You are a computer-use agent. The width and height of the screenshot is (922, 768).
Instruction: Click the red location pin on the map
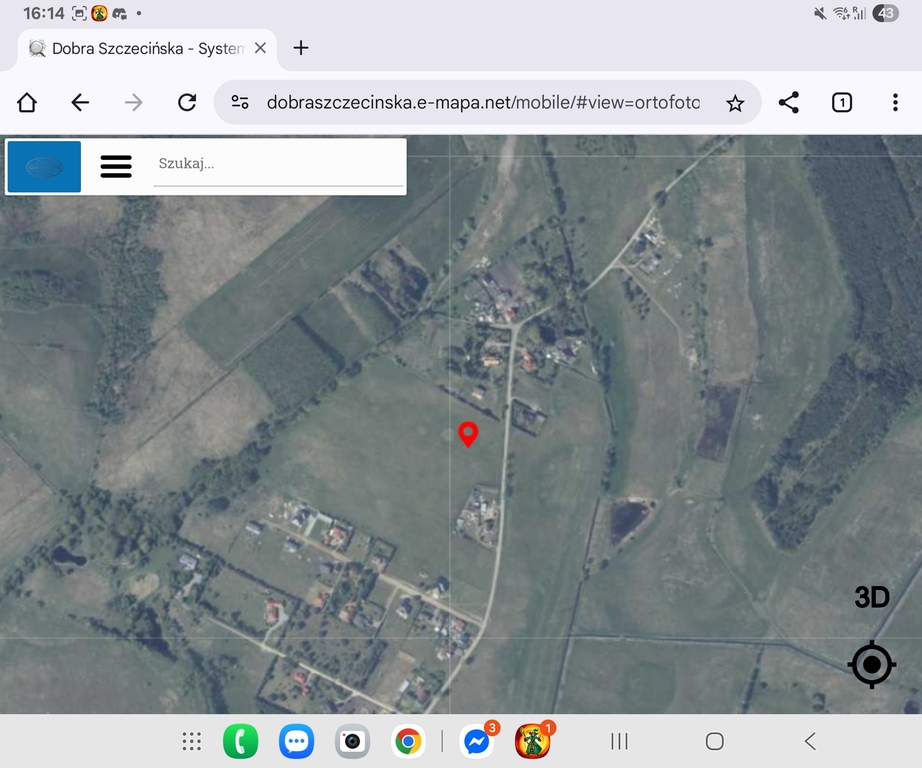(x=467, y=433)
